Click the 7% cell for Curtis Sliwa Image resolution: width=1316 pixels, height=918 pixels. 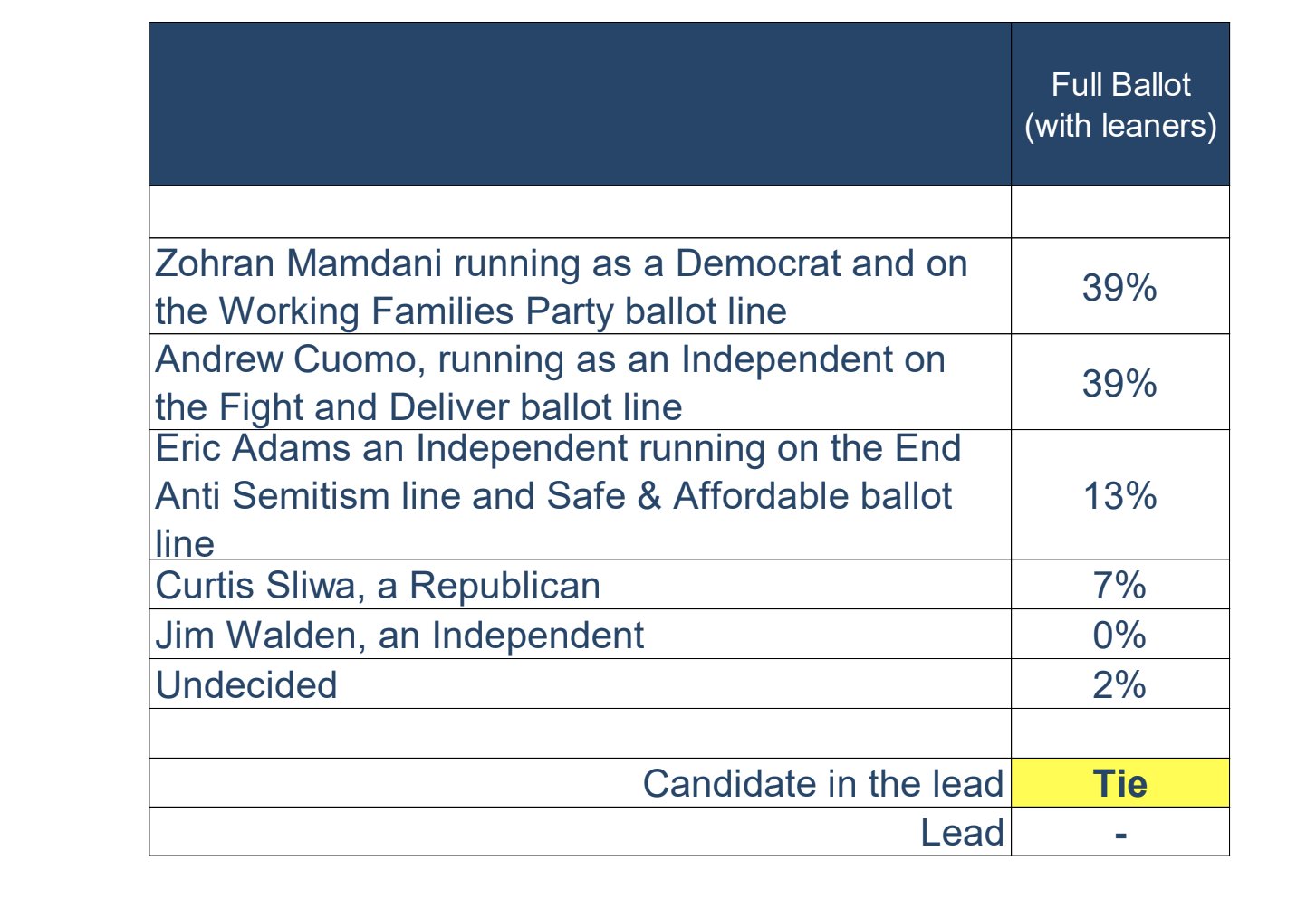pos(1120,585)
